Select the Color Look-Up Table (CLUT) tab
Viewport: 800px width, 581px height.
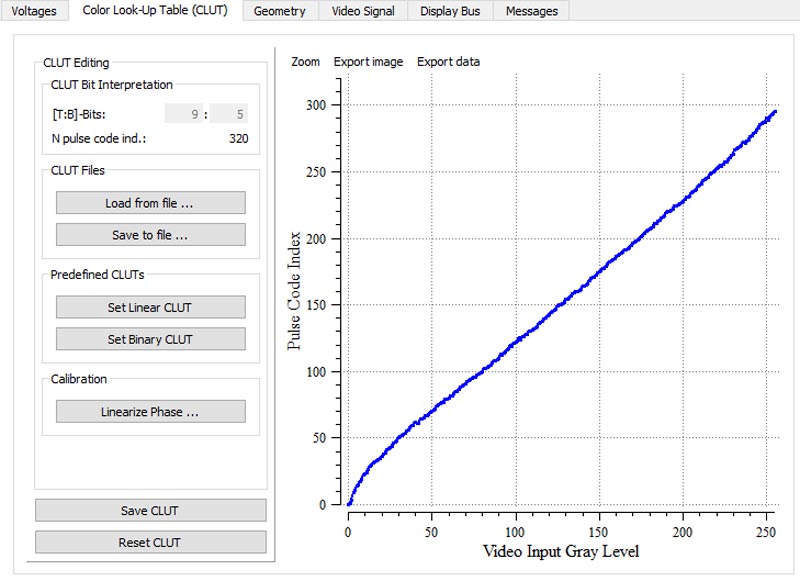point(155,10)
